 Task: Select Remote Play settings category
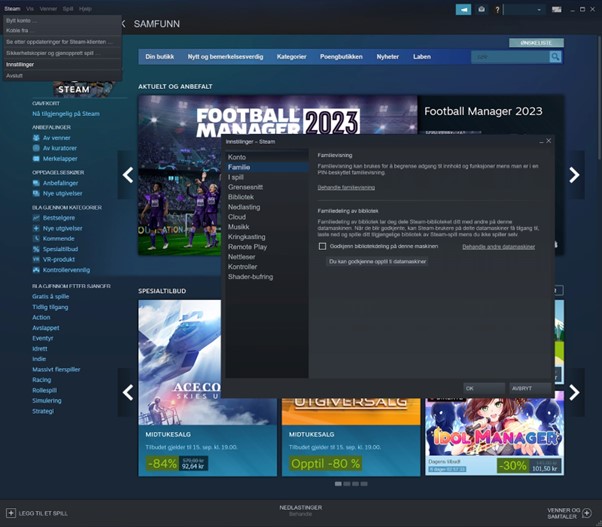[x=266, y=247]
